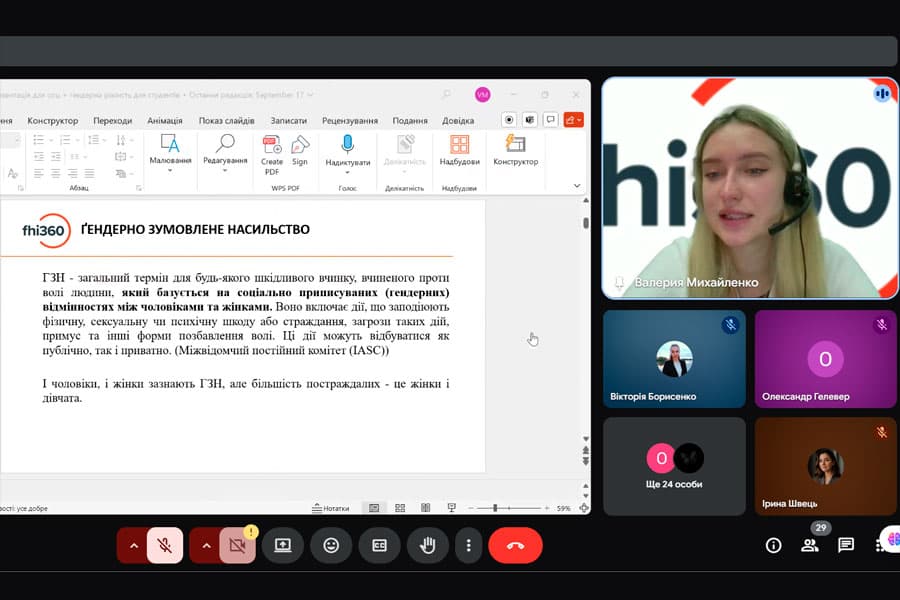Toggle closed captions button
This screenshot has height=600, width=900.
click(379, 545)
